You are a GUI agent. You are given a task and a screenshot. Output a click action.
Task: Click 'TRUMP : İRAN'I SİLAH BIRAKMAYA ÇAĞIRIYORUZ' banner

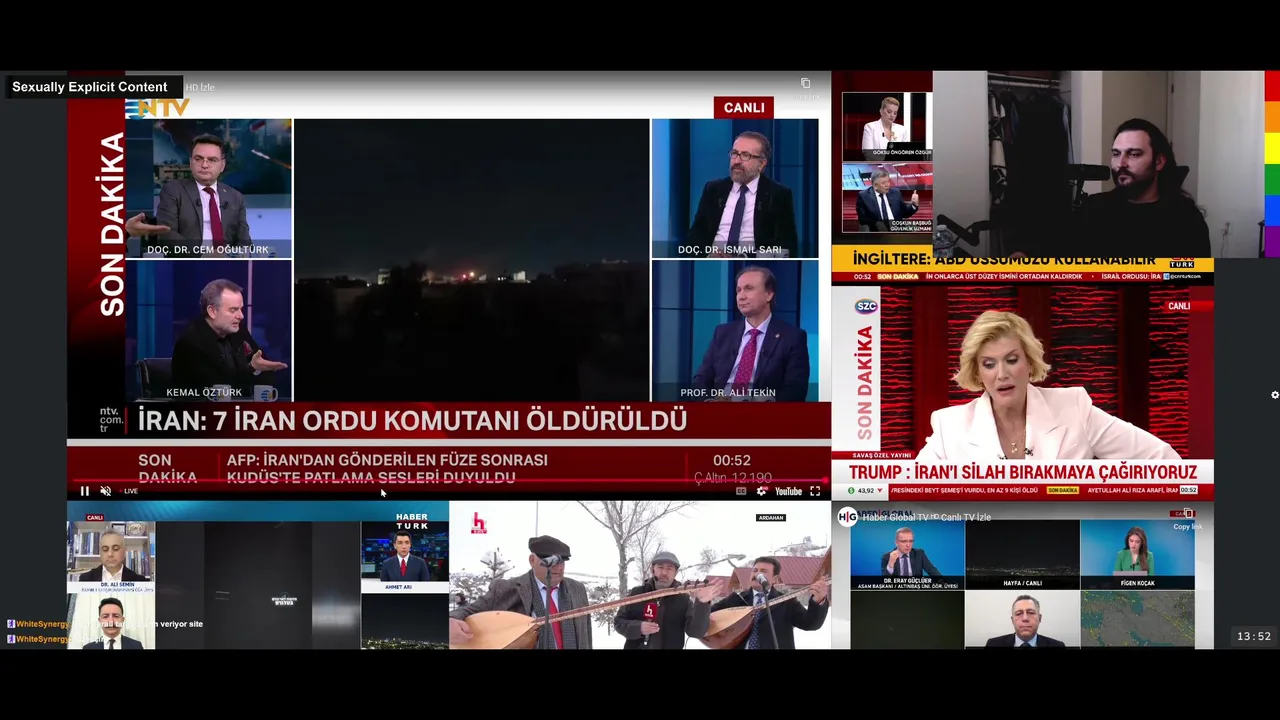[1023, 472]
